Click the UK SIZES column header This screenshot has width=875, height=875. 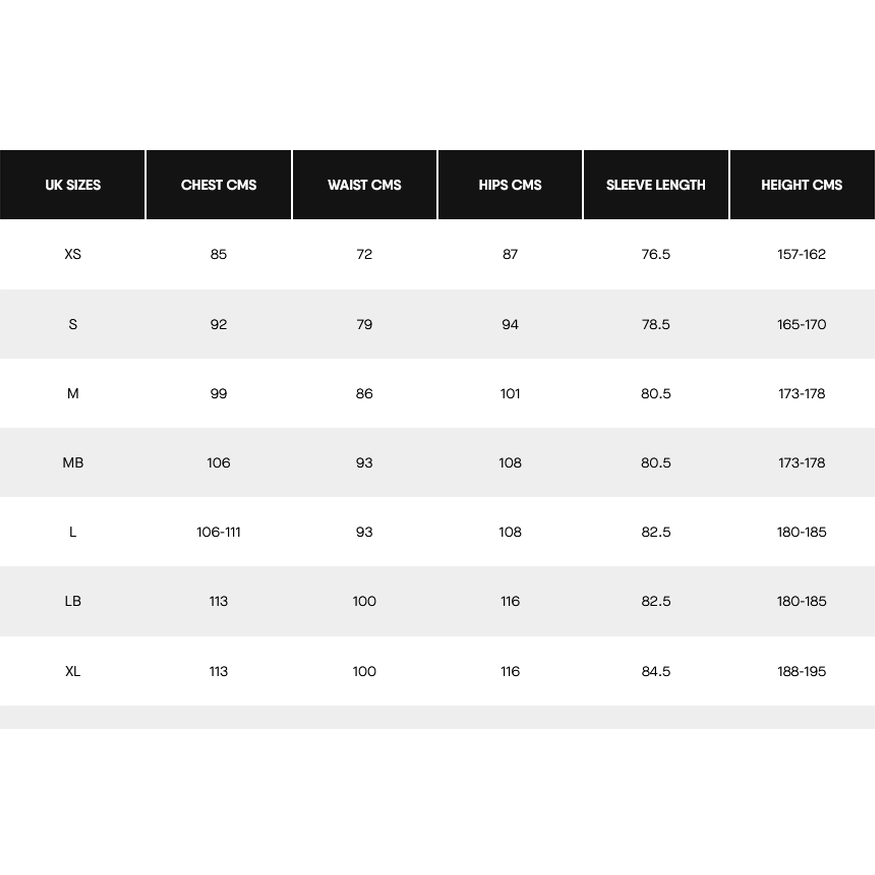(x=73, y=185)
